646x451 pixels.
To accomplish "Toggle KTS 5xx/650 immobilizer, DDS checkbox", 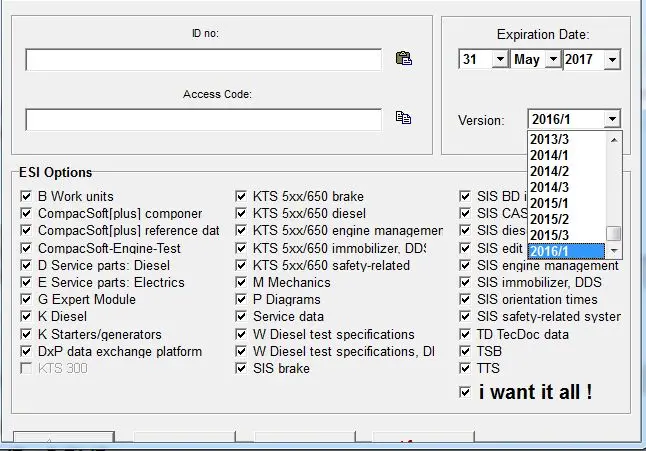I will 241,248.
